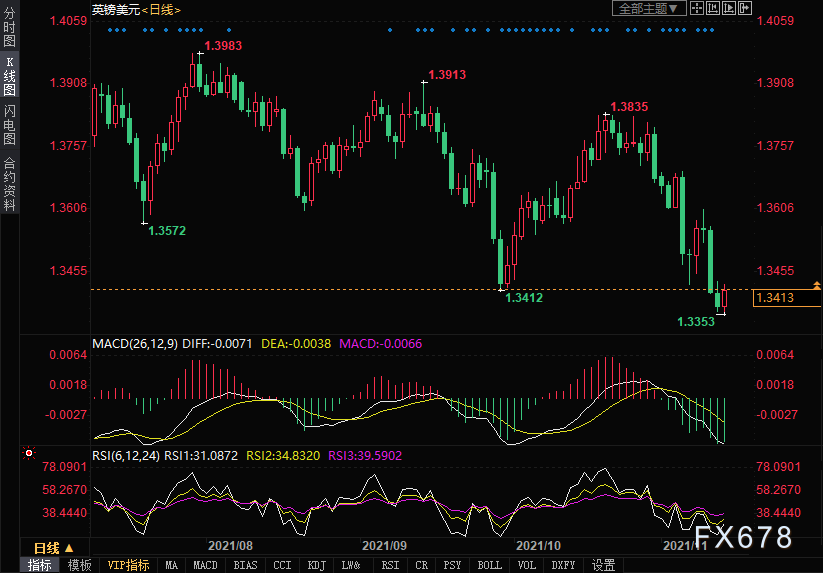
Task: Switch to 闪电图 side tab
Action: (x=9, y=124)
